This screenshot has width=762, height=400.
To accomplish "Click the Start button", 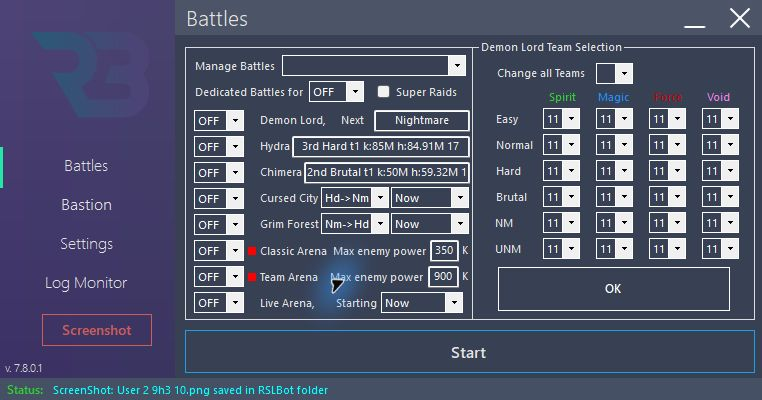I will pos(469,352).
